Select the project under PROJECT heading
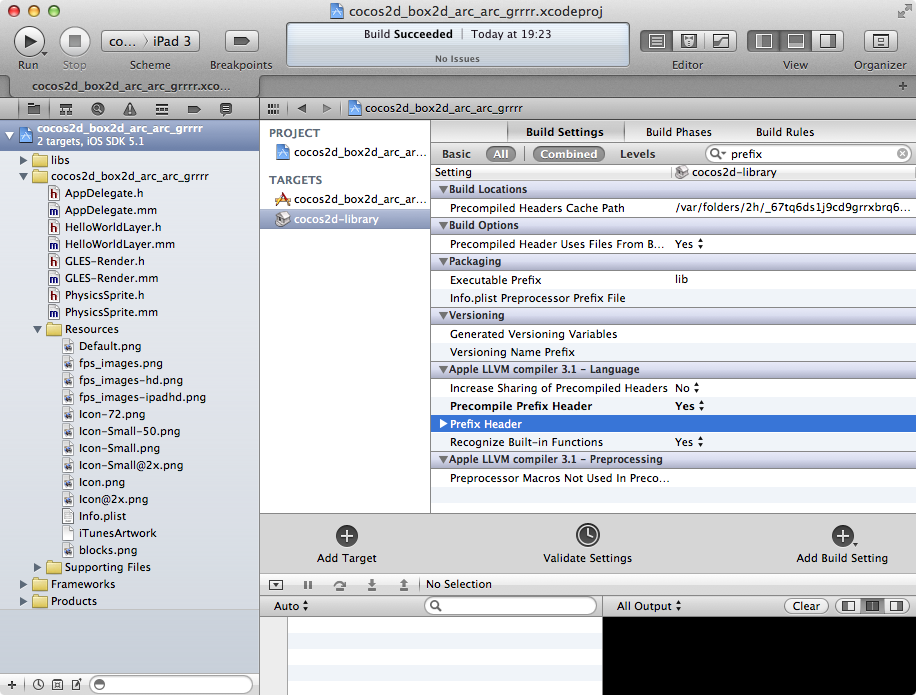This screenshot has width=916, height=695. coord(345,152)
